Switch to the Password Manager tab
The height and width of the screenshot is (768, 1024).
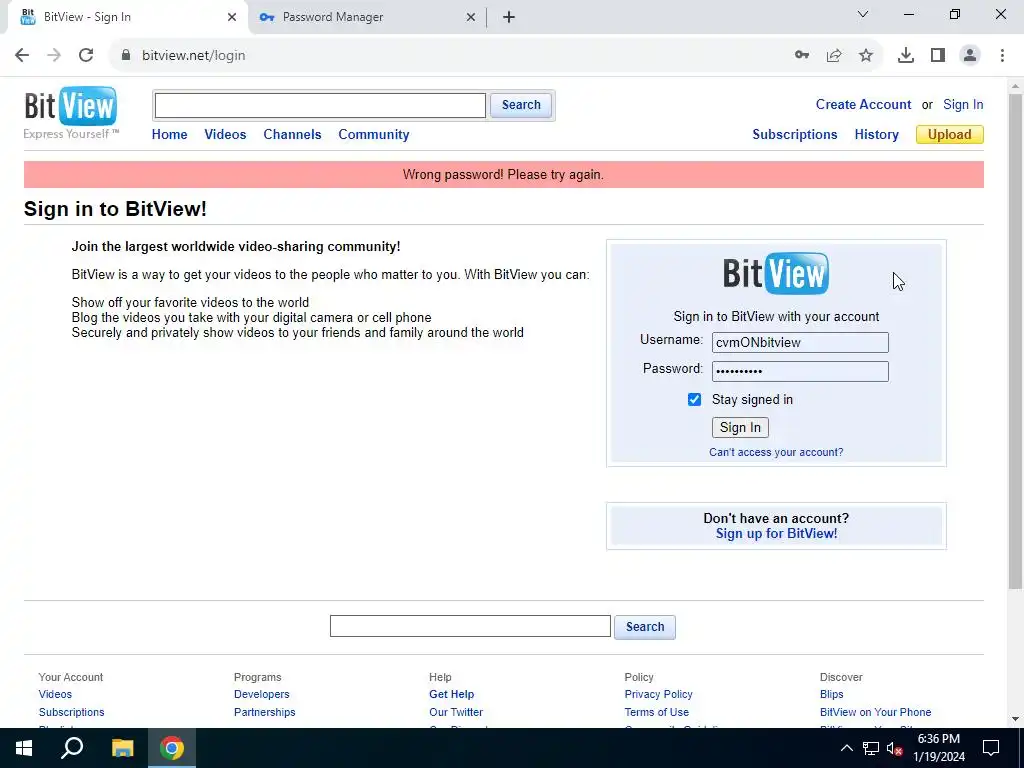click(368, 17)
